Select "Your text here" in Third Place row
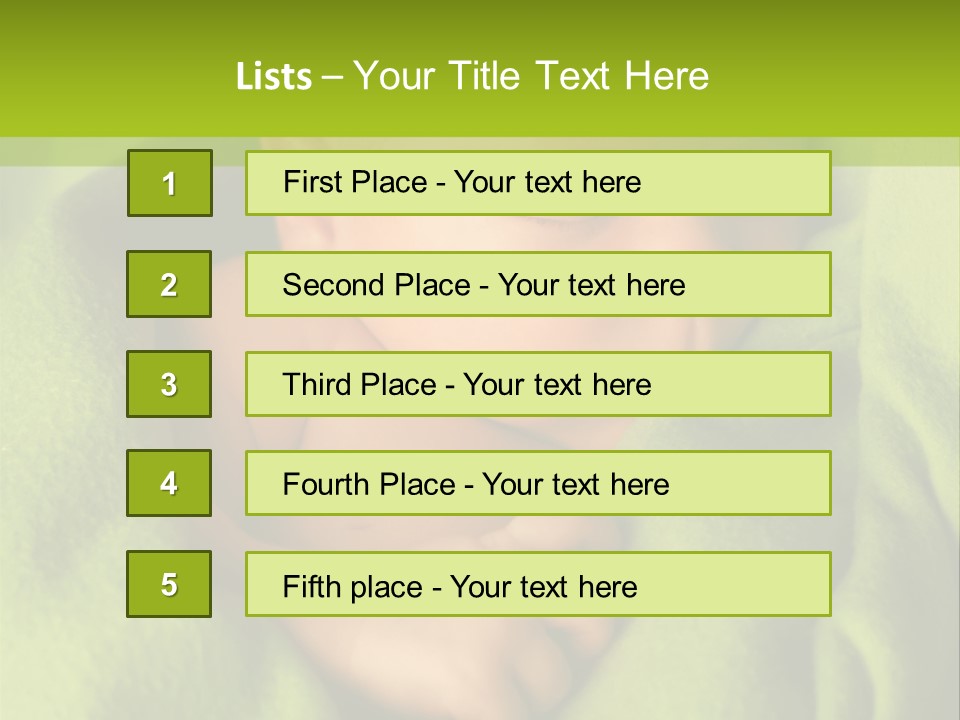The height and width of the screenshot is (720, 960). (x=557, y=385)
